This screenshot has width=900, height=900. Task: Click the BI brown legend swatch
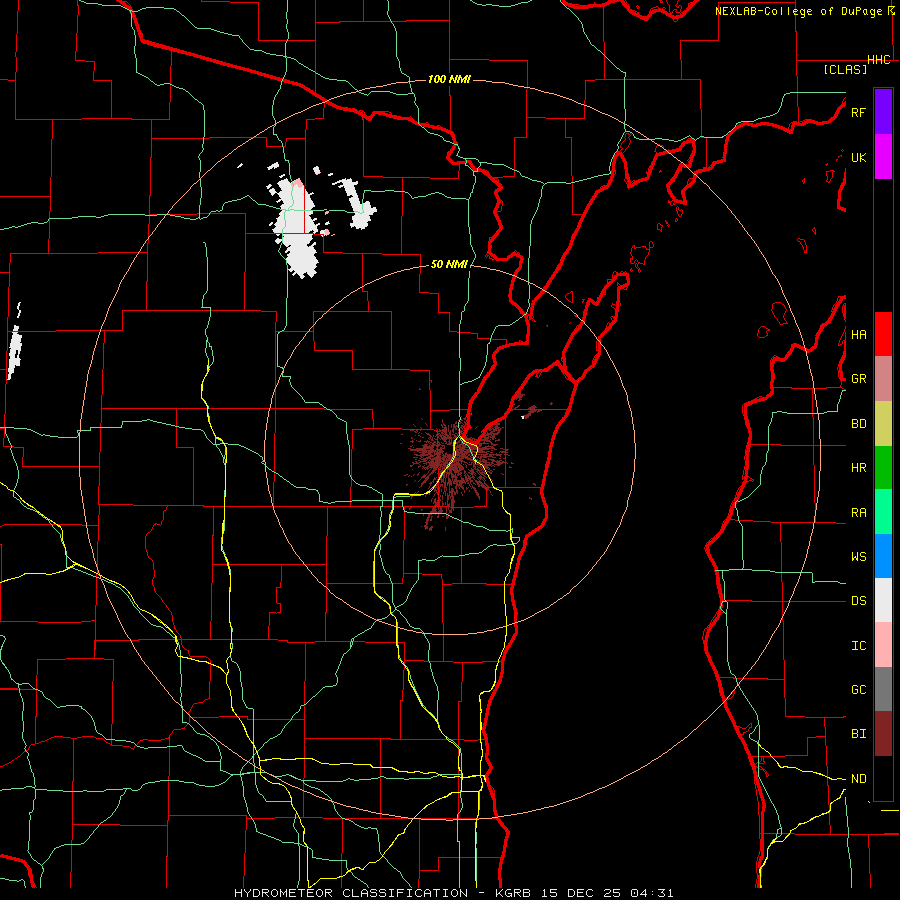883,734
